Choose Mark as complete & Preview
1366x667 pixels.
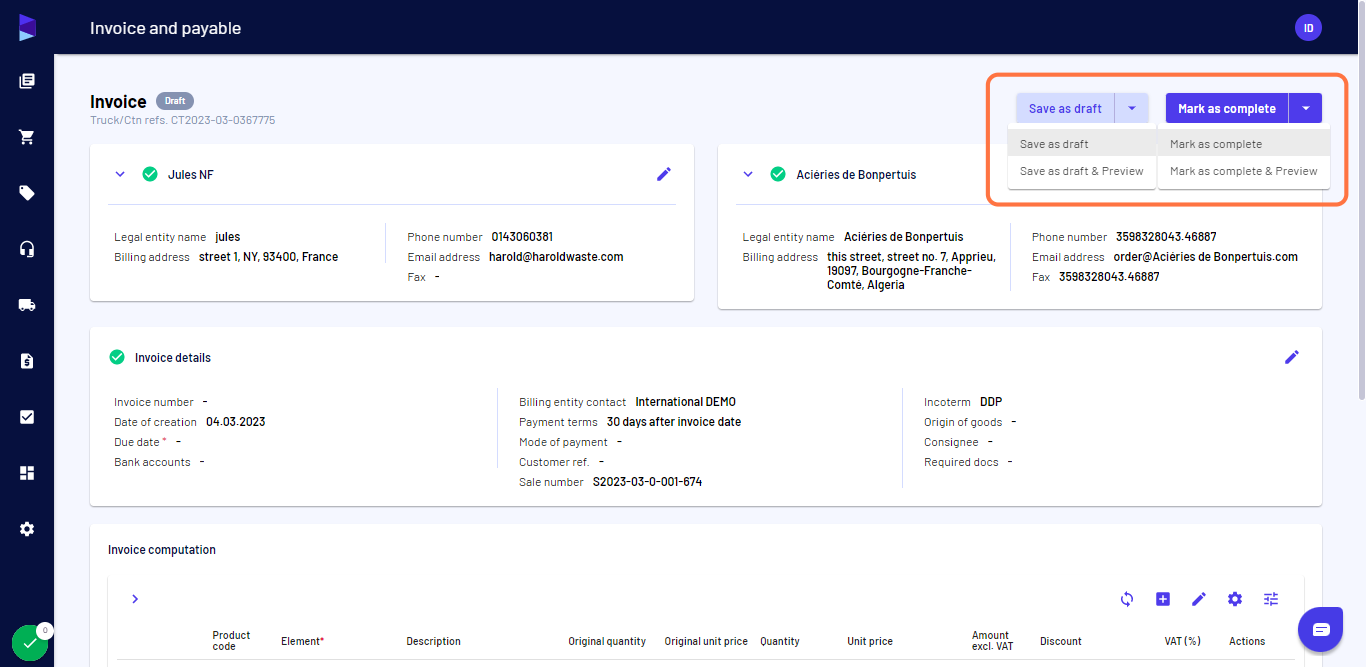[x=1244, y=171]
